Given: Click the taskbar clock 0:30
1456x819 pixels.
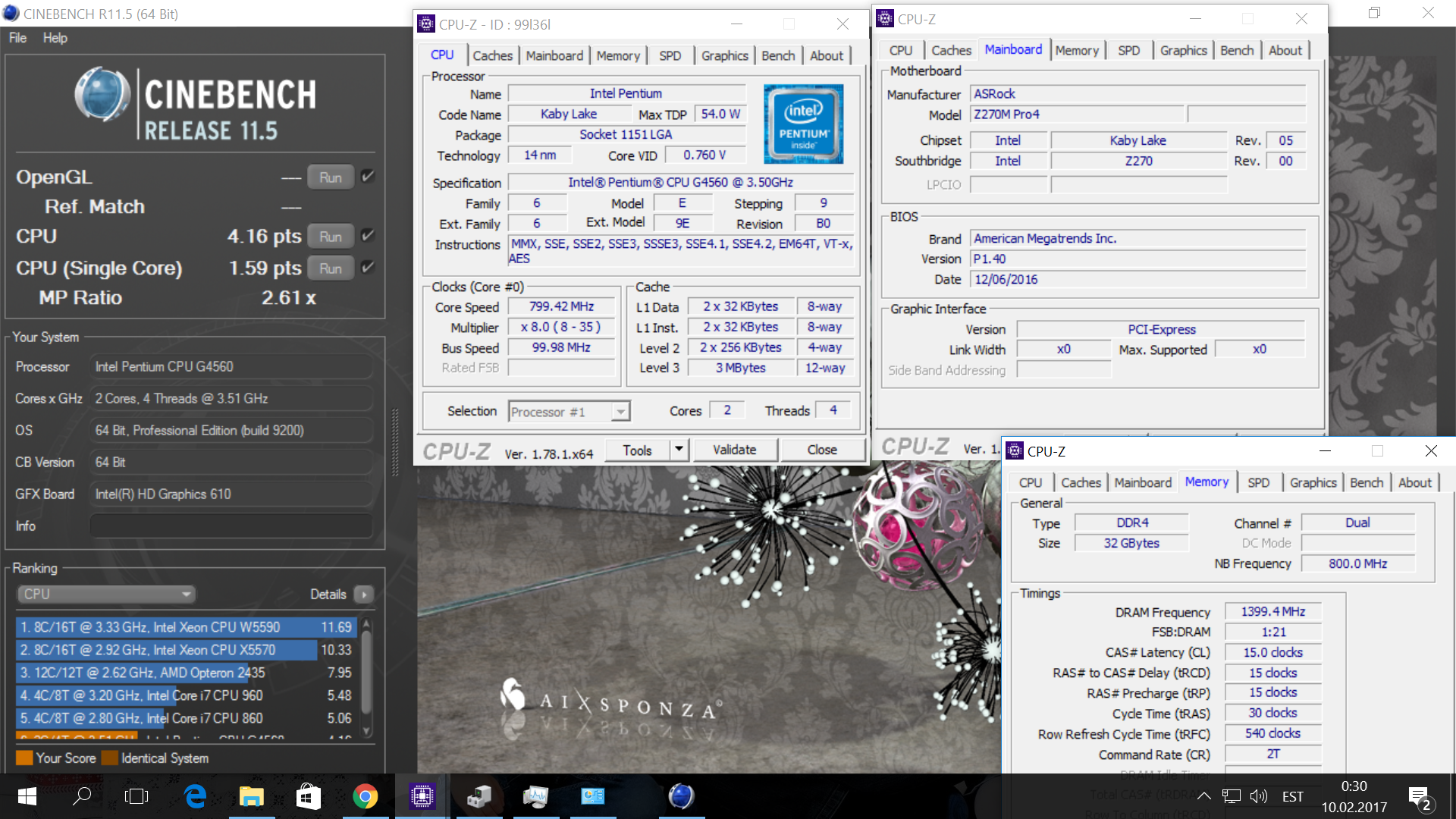Looking at the screenshot, I should click(x=1354, y=786).
